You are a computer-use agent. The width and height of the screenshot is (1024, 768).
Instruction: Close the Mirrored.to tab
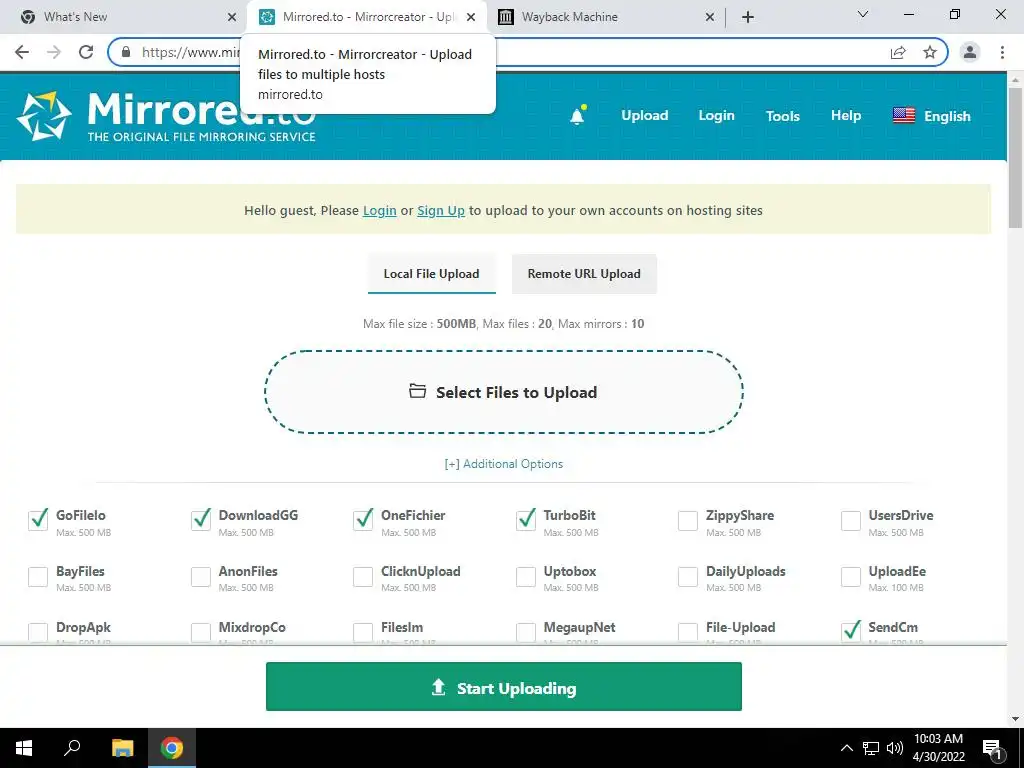(x=471, y=17)
